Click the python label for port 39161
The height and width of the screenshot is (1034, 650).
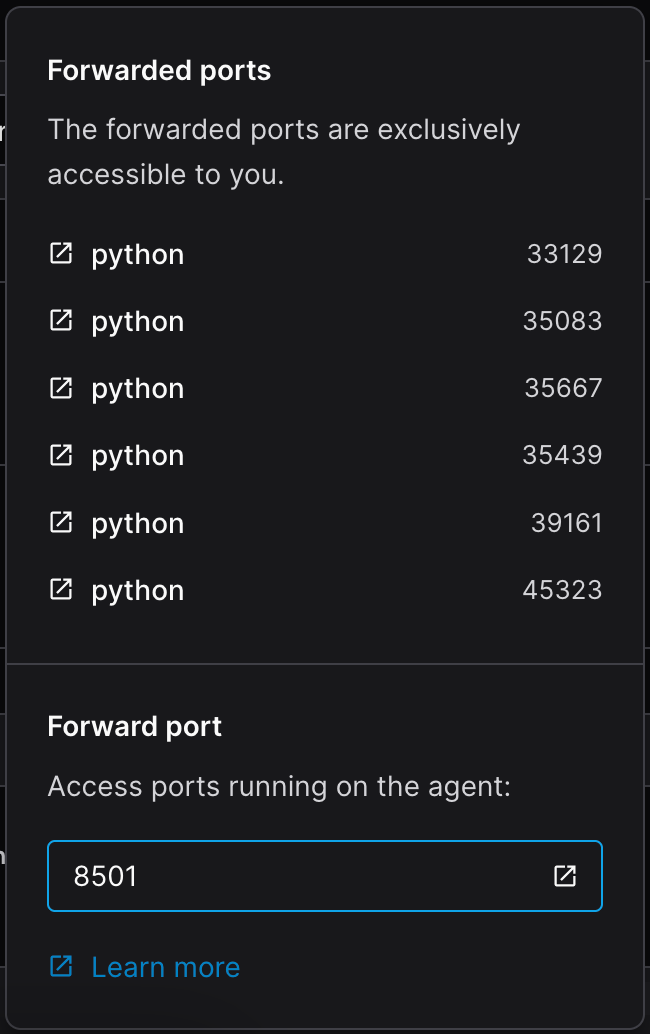[x=138, y=524]
